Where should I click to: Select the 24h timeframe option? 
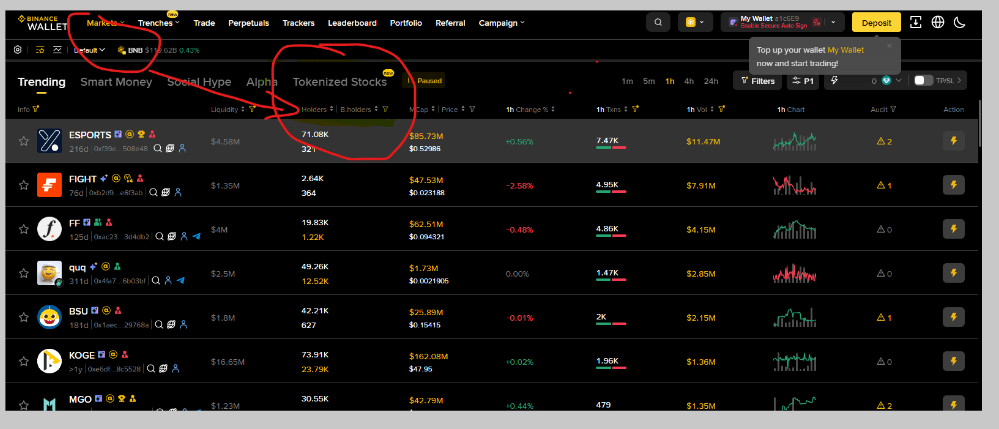[x=710, y=81]
